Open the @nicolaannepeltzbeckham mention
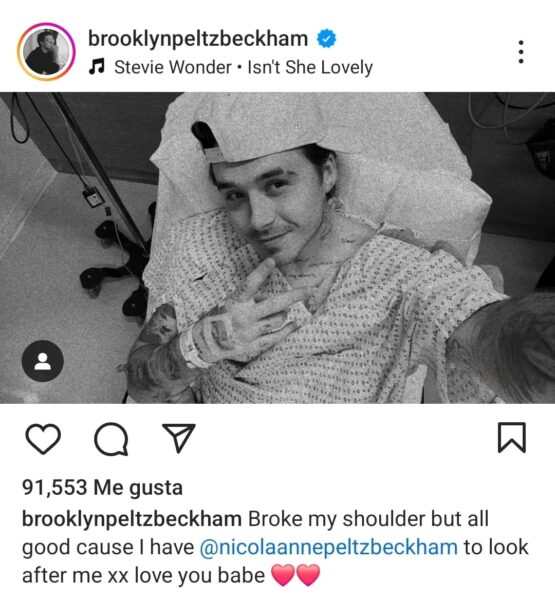Screen dimensions: 555x600 pyautogui.click(x=329, y=547)
